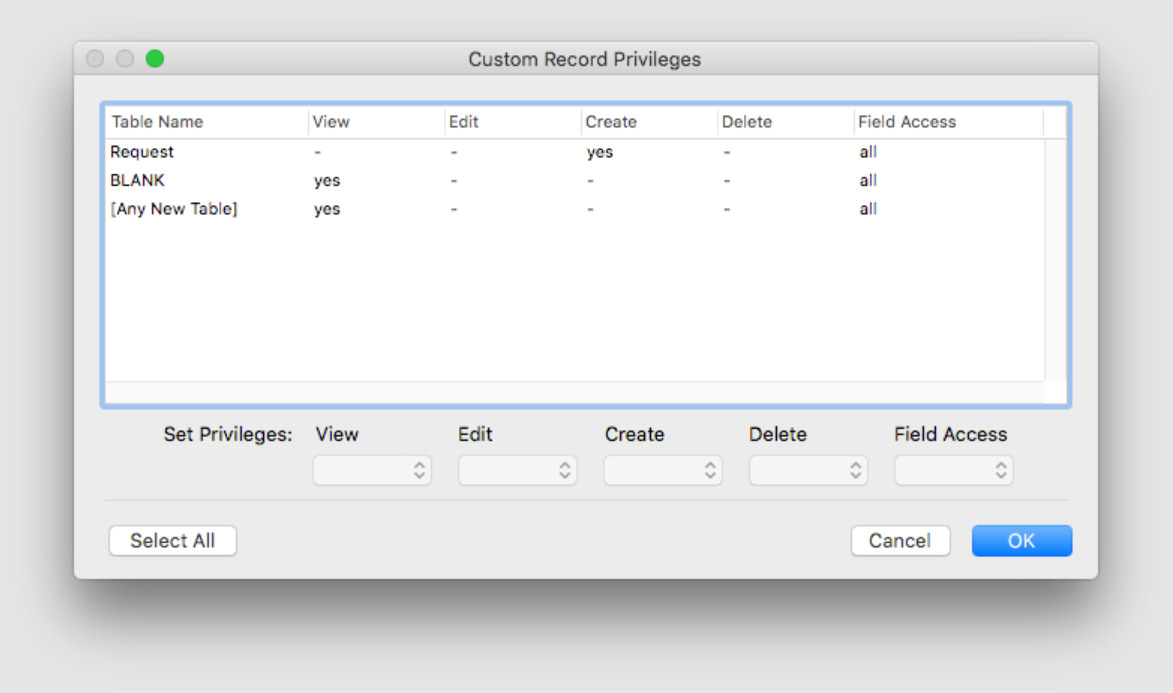Click the View column header
This screenshot has width=1173, height=693.
[x=331, y=122]
